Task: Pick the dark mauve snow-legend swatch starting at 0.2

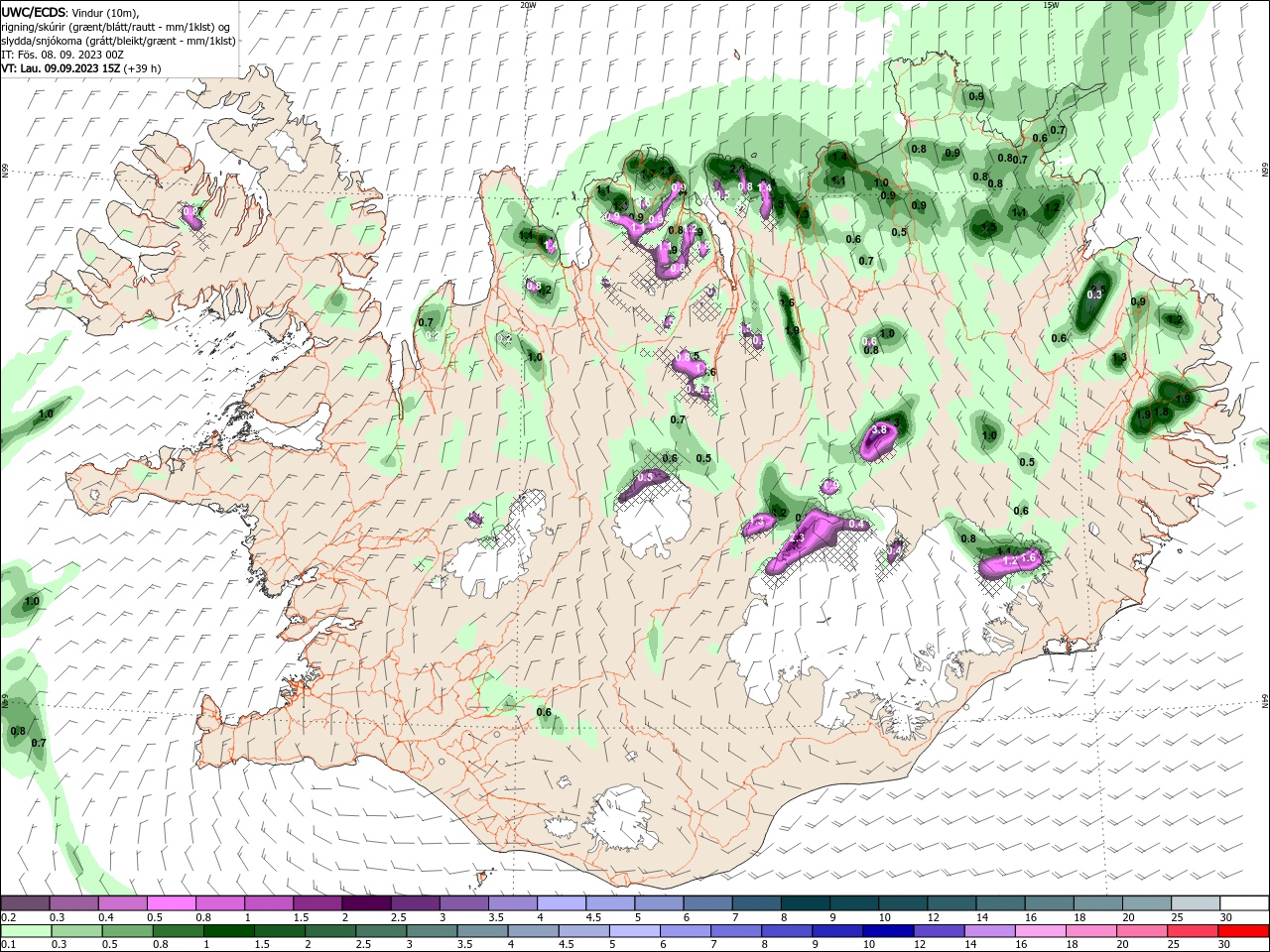Action: point(25,902)
